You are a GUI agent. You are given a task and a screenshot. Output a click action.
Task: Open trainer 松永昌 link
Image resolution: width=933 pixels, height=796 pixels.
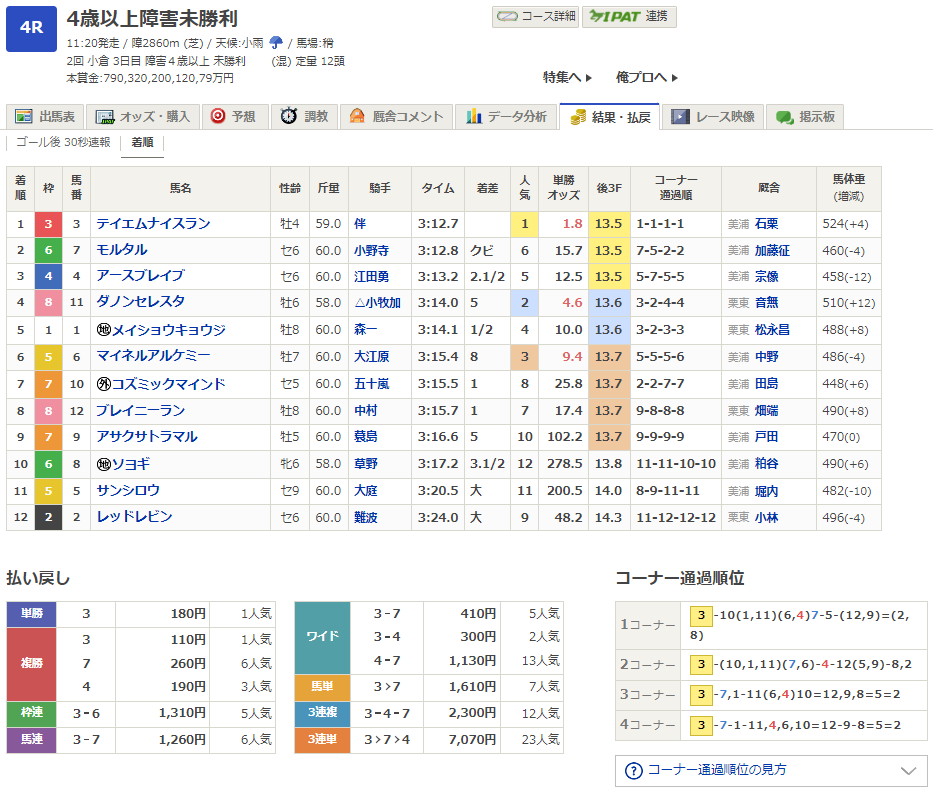point(772,330)
